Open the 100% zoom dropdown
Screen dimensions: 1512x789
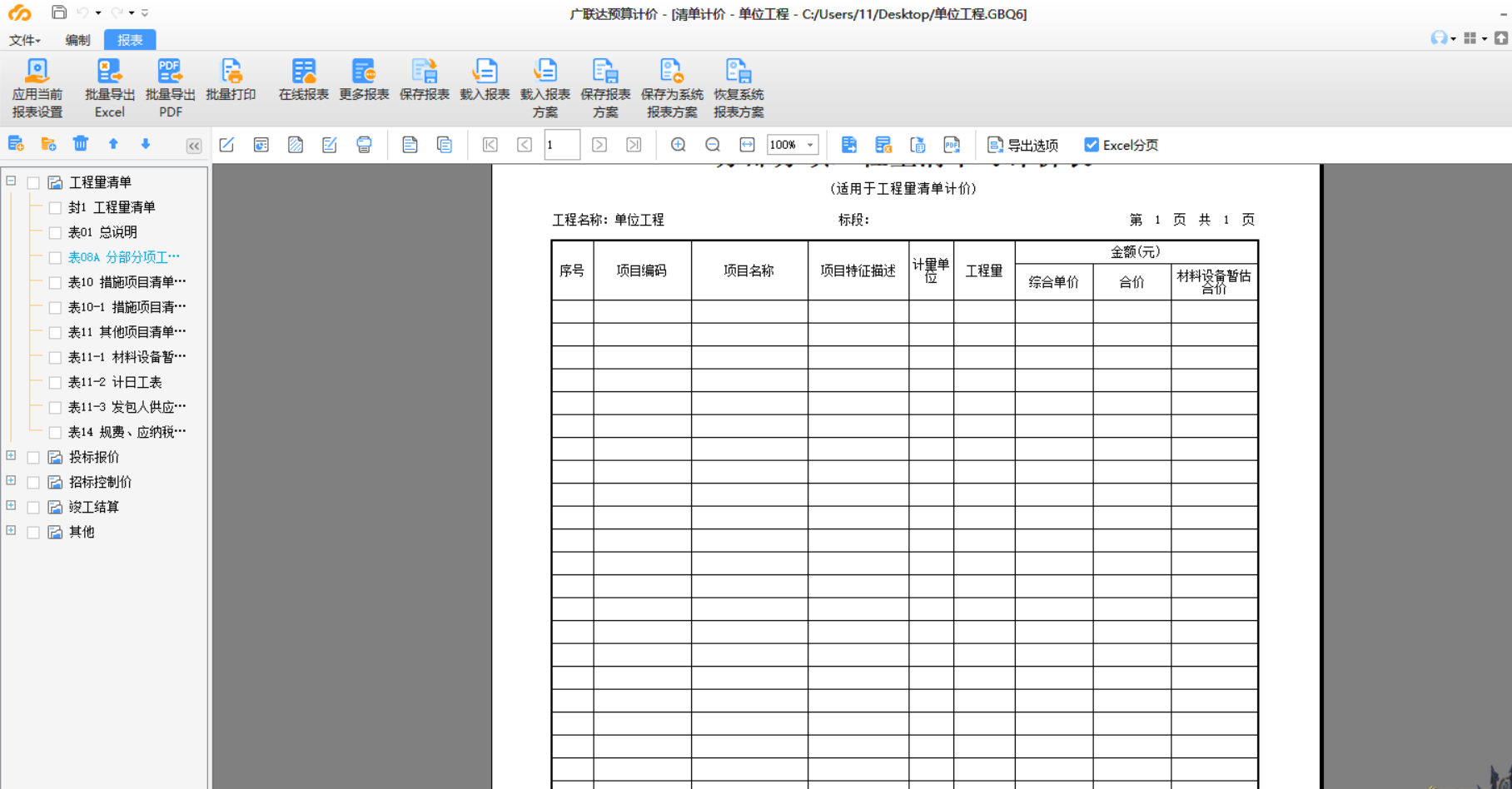810,145
